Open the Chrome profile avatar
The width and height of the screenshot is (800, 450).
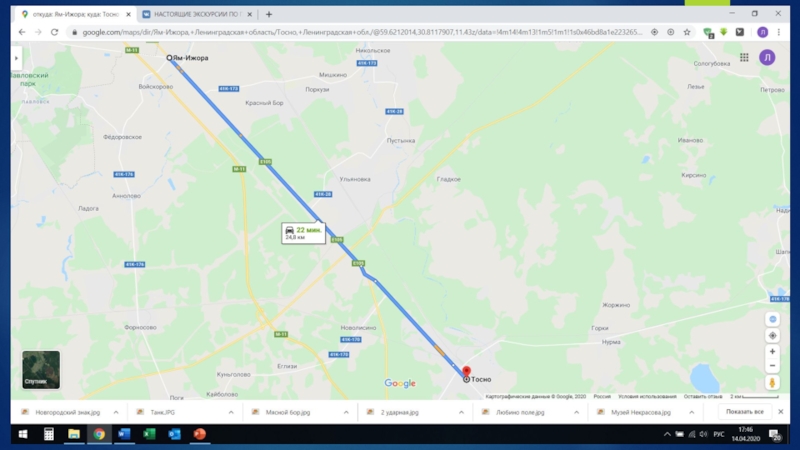(762, 32)
